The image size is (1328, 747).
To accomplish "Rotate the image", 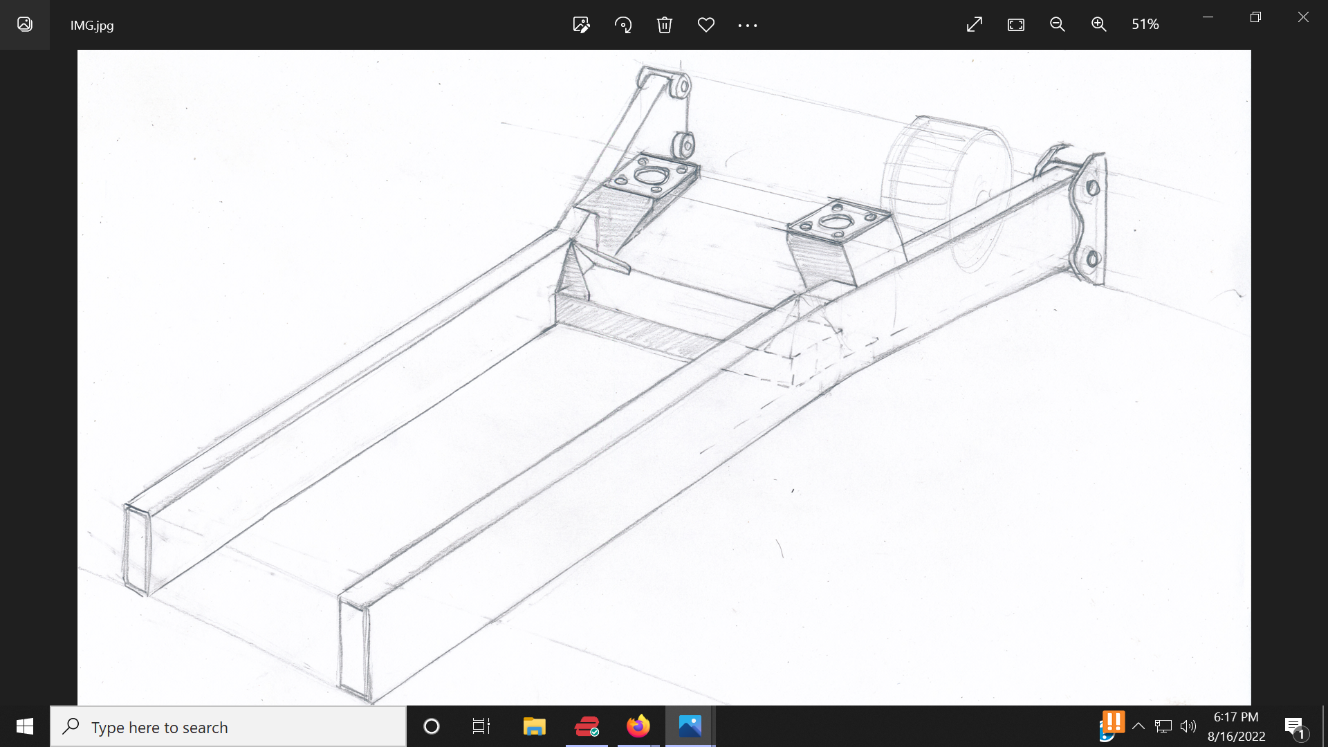I will [x=623, y=25].
